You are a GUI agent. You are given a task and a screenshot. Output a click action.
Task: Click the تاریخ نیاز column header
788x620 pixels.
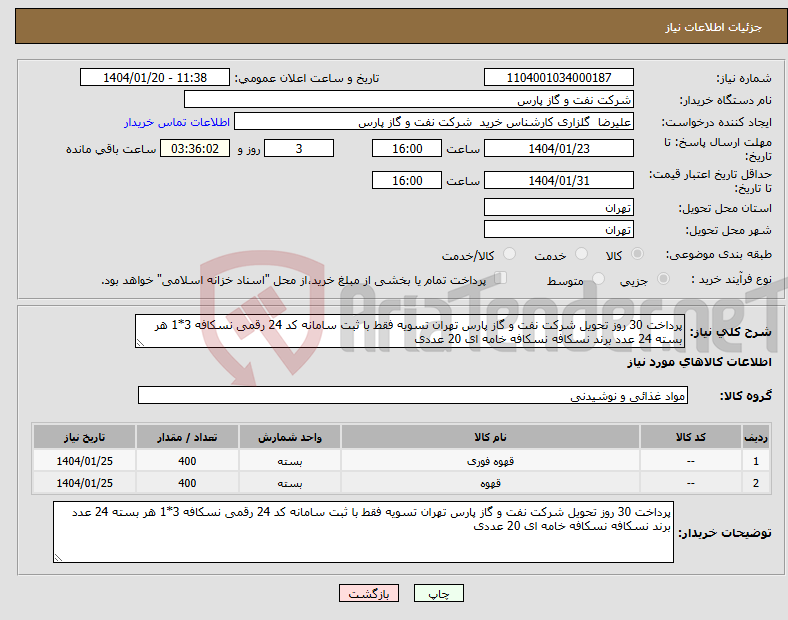84,437
